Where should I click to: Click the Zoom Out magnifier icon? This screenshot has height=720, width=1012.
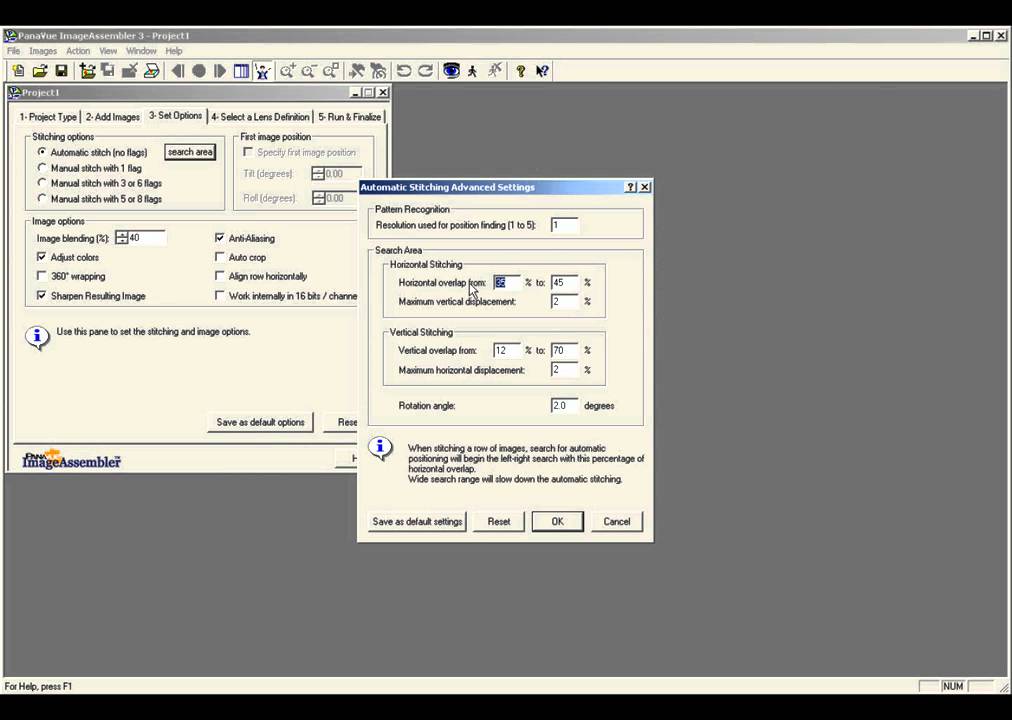coord(309,71)
